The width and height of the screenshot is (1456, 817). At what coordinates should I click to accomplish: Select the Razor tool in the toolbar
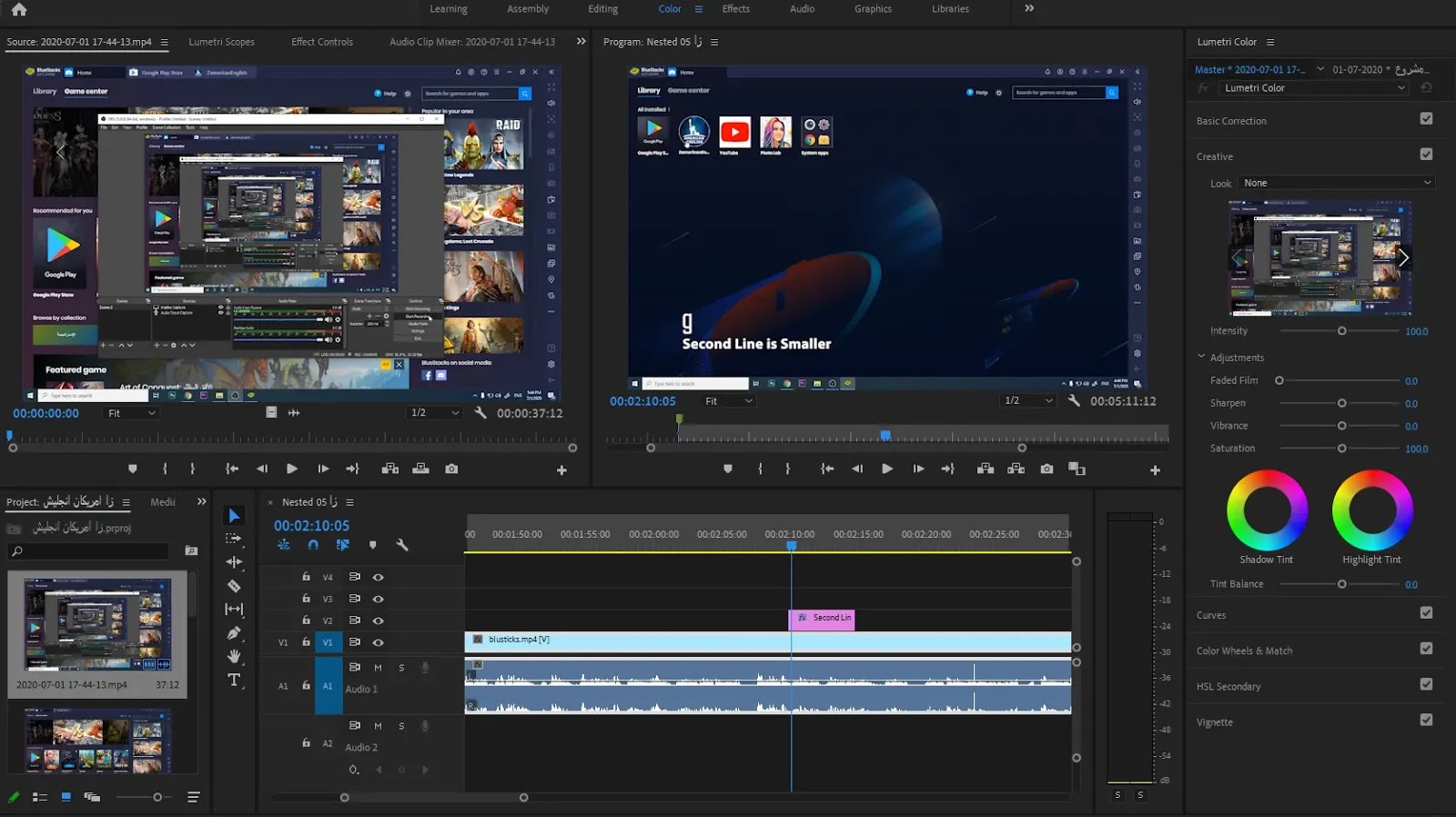[234, 586]
